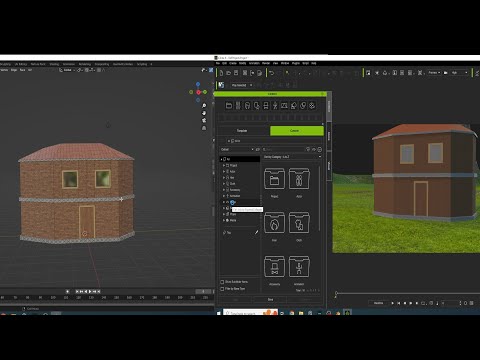Open Blender transform orientation Global dropdown

(67, 70)
